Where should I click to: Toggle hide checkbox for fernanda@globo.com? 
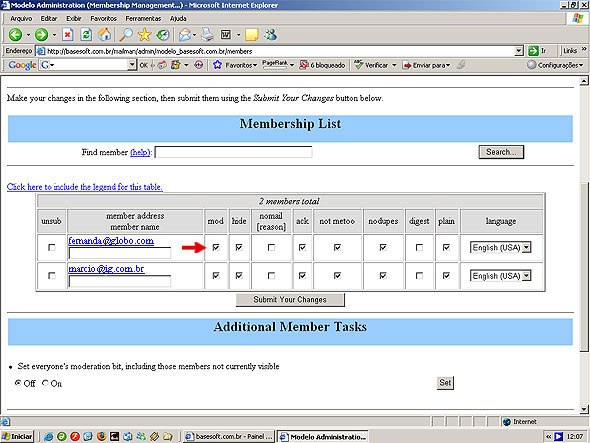tap(239, 247)
